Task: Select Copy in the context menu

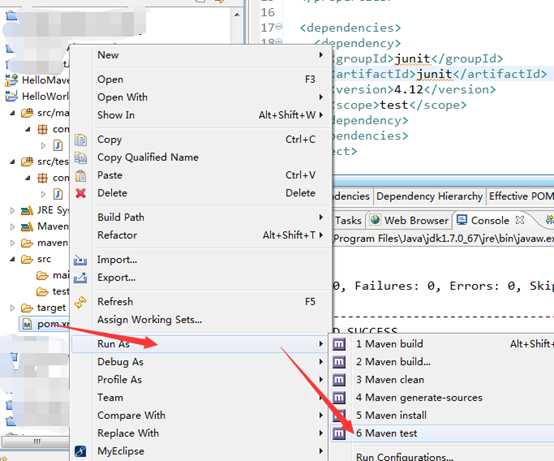Action: click(x=201, y=140)
